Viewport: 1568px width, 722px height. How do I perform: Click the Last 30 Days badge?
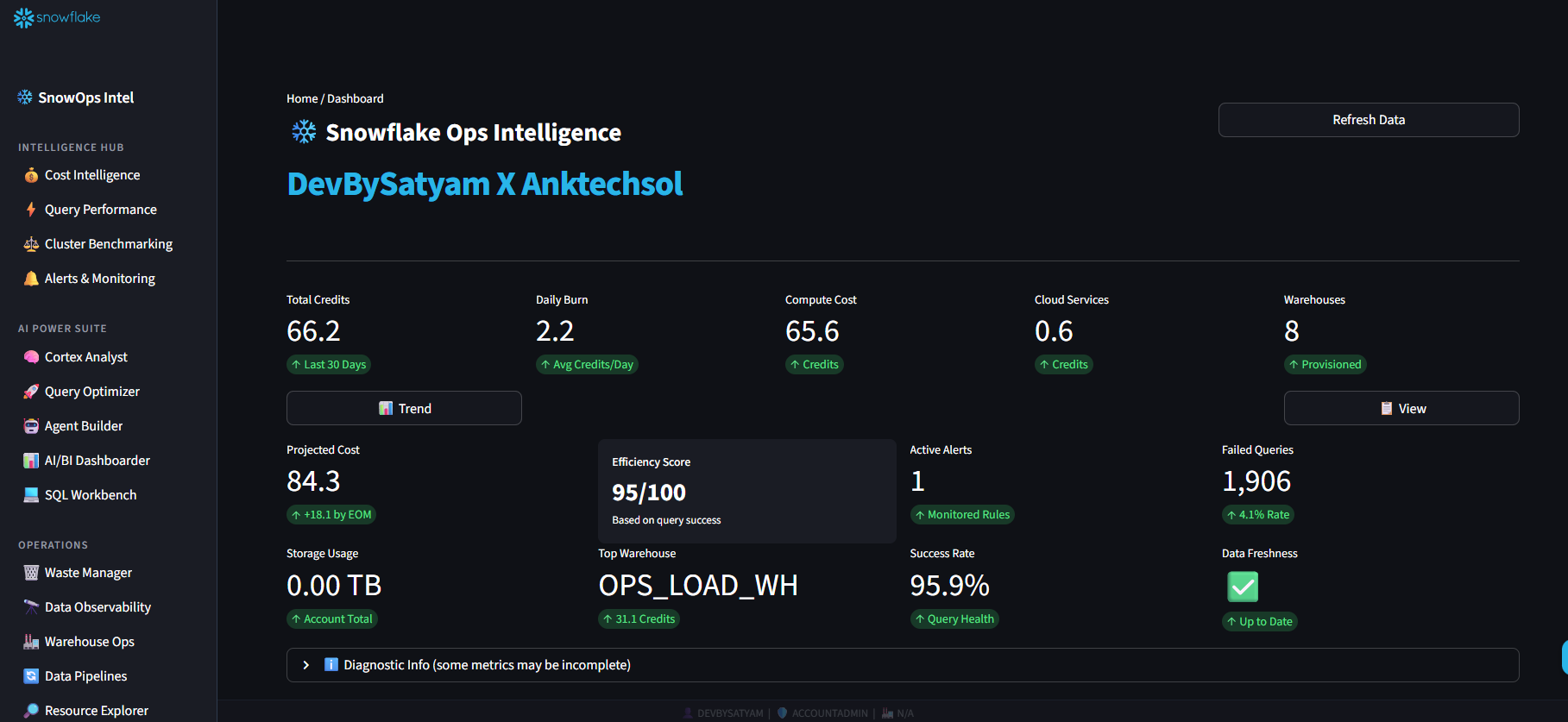329,365
